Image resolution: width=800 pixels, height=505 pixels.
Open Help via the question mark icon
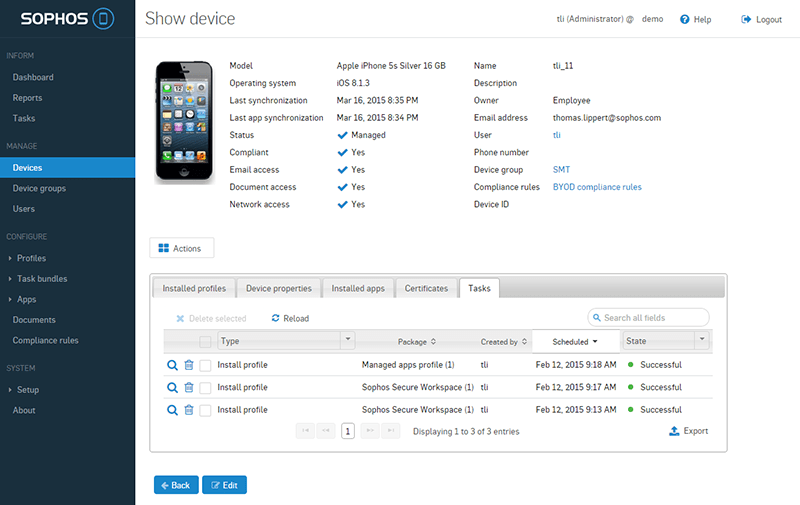point(685,19)
